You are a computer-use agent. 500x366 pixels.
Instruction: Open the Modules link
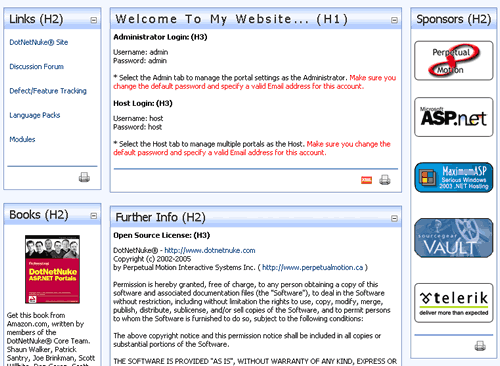[22, 139]
